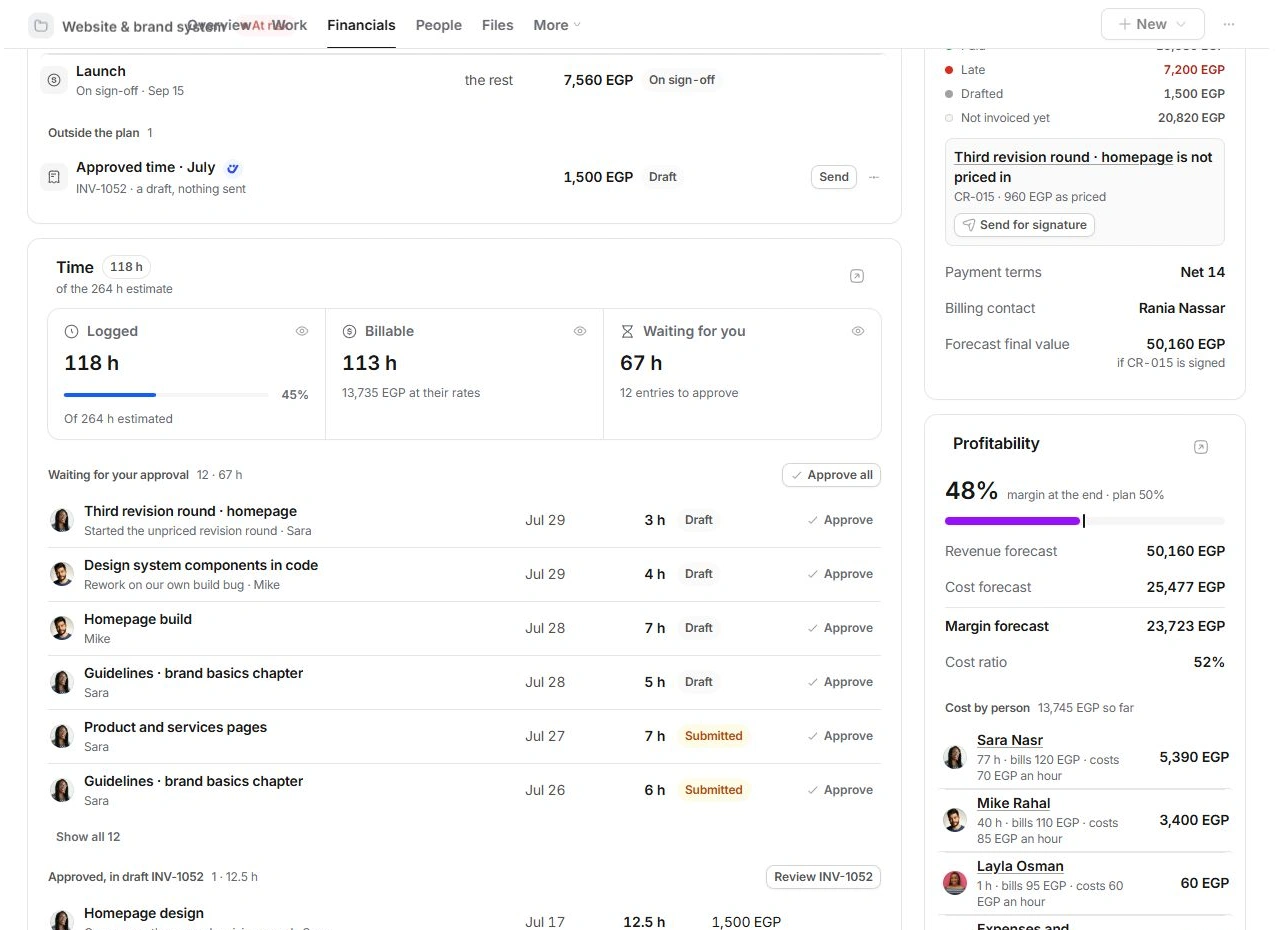Click the Logged hours 45% progress bar
Screen dimensions: 1280x930
(x=166, y=395)
